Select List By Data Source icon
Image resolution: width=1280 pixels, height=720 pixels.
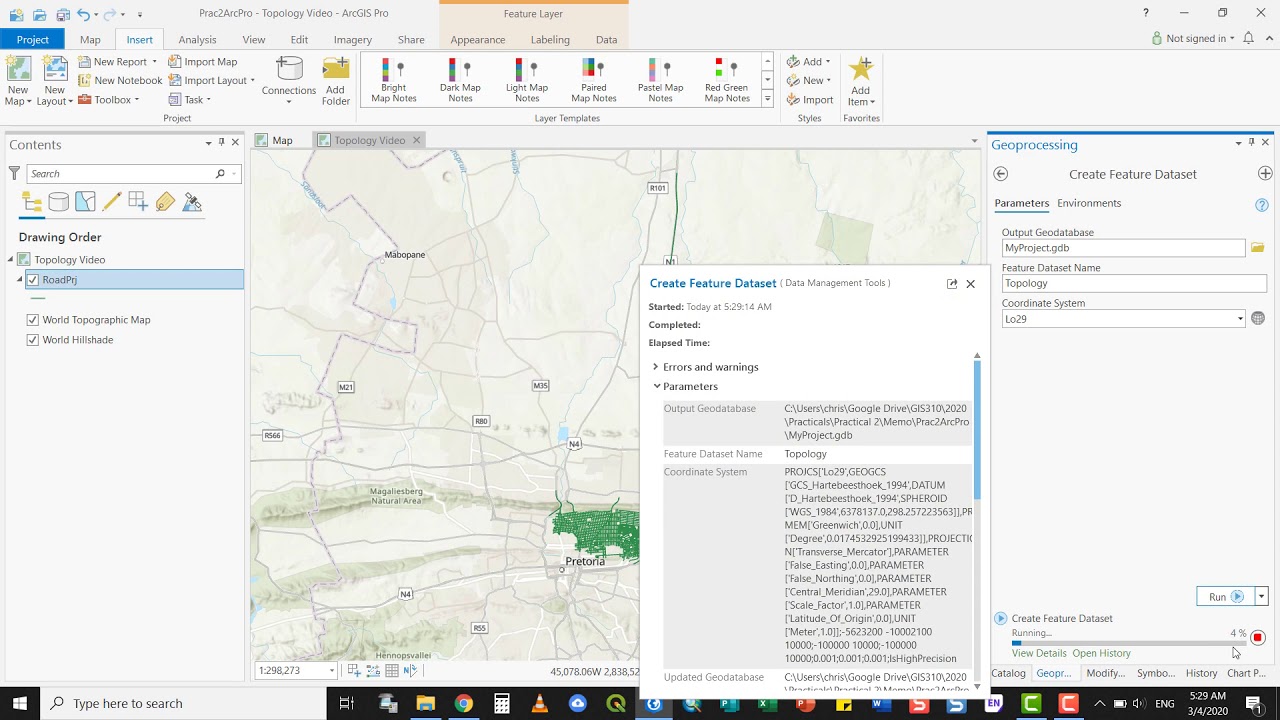[x=59, y=203]
